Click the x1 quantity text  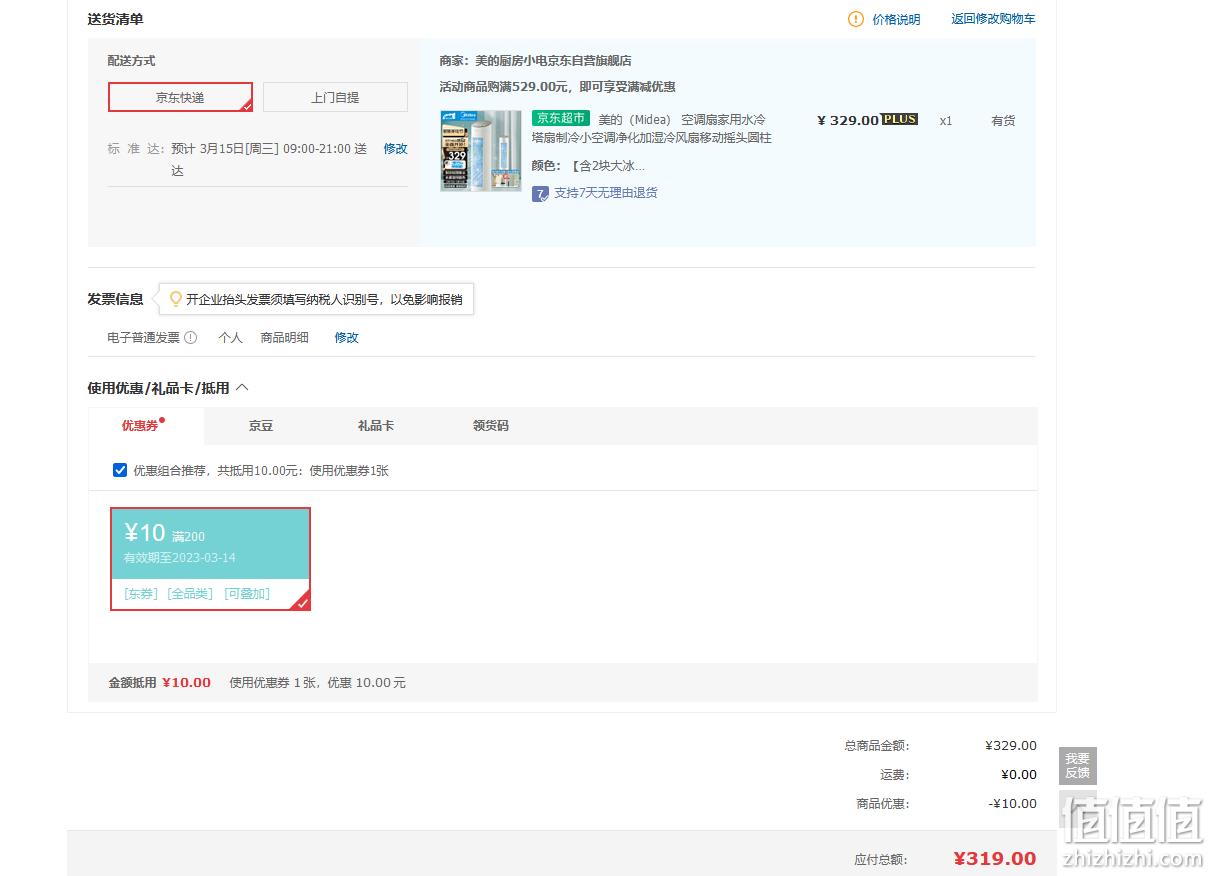click(946, 121)
